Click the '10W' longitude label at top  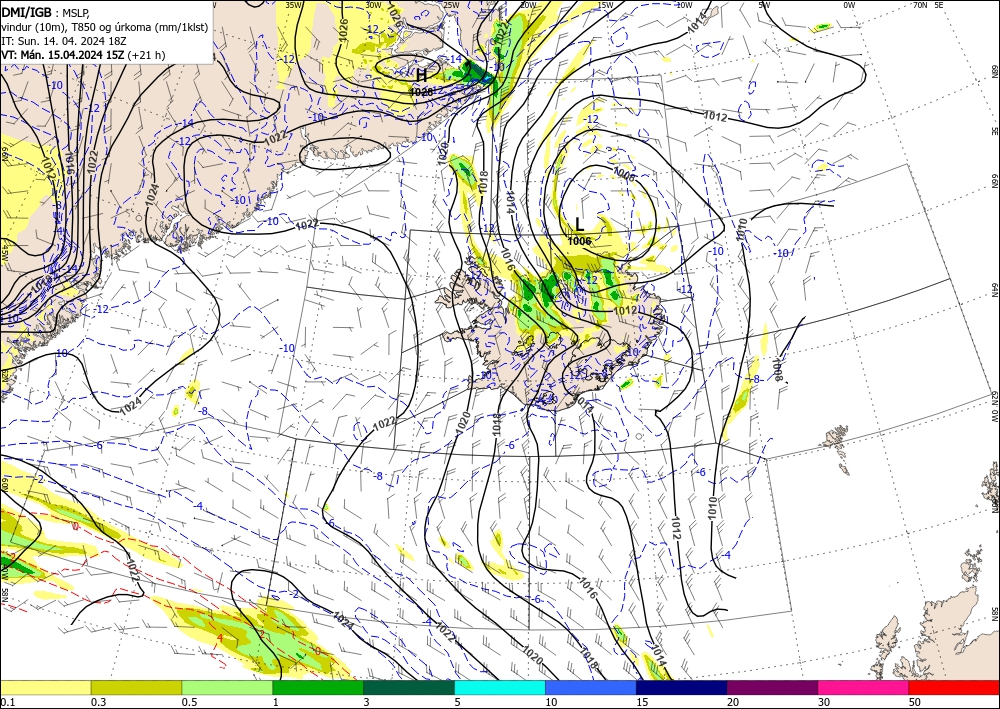click(684, 5)
